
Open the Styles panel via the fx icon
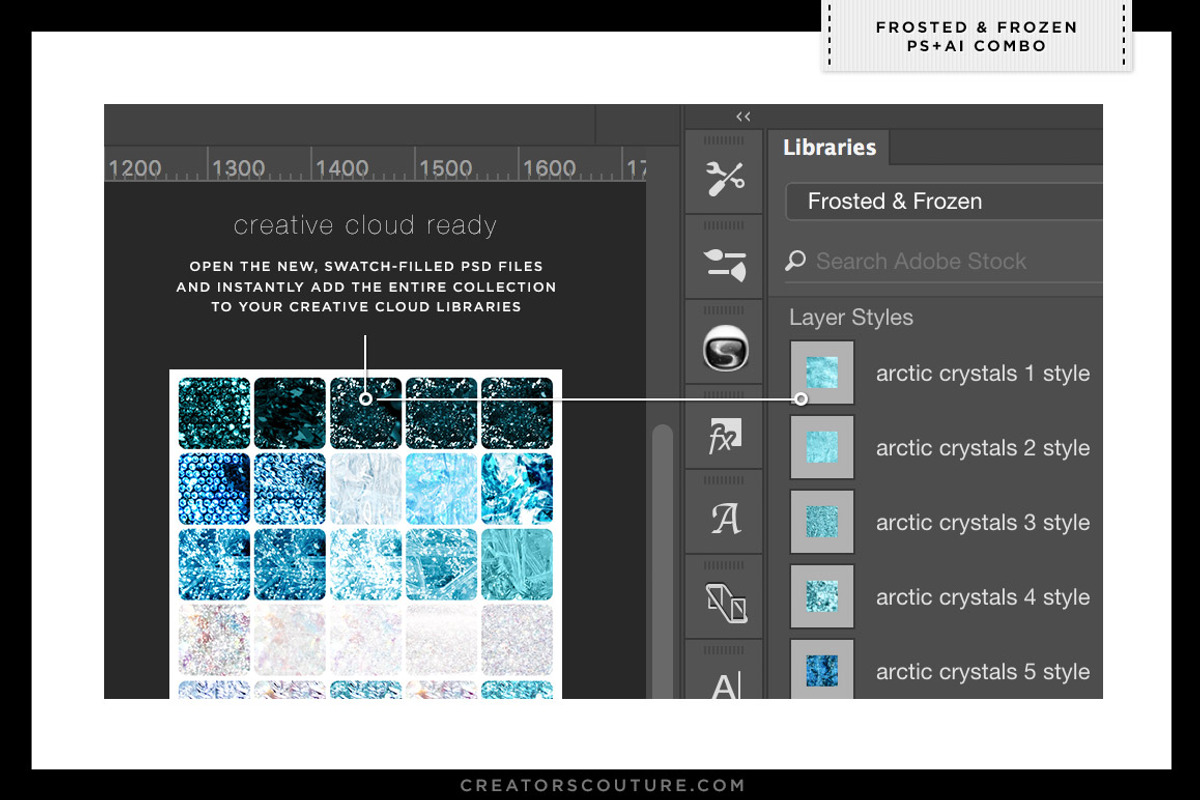click(x=724, y=436)
